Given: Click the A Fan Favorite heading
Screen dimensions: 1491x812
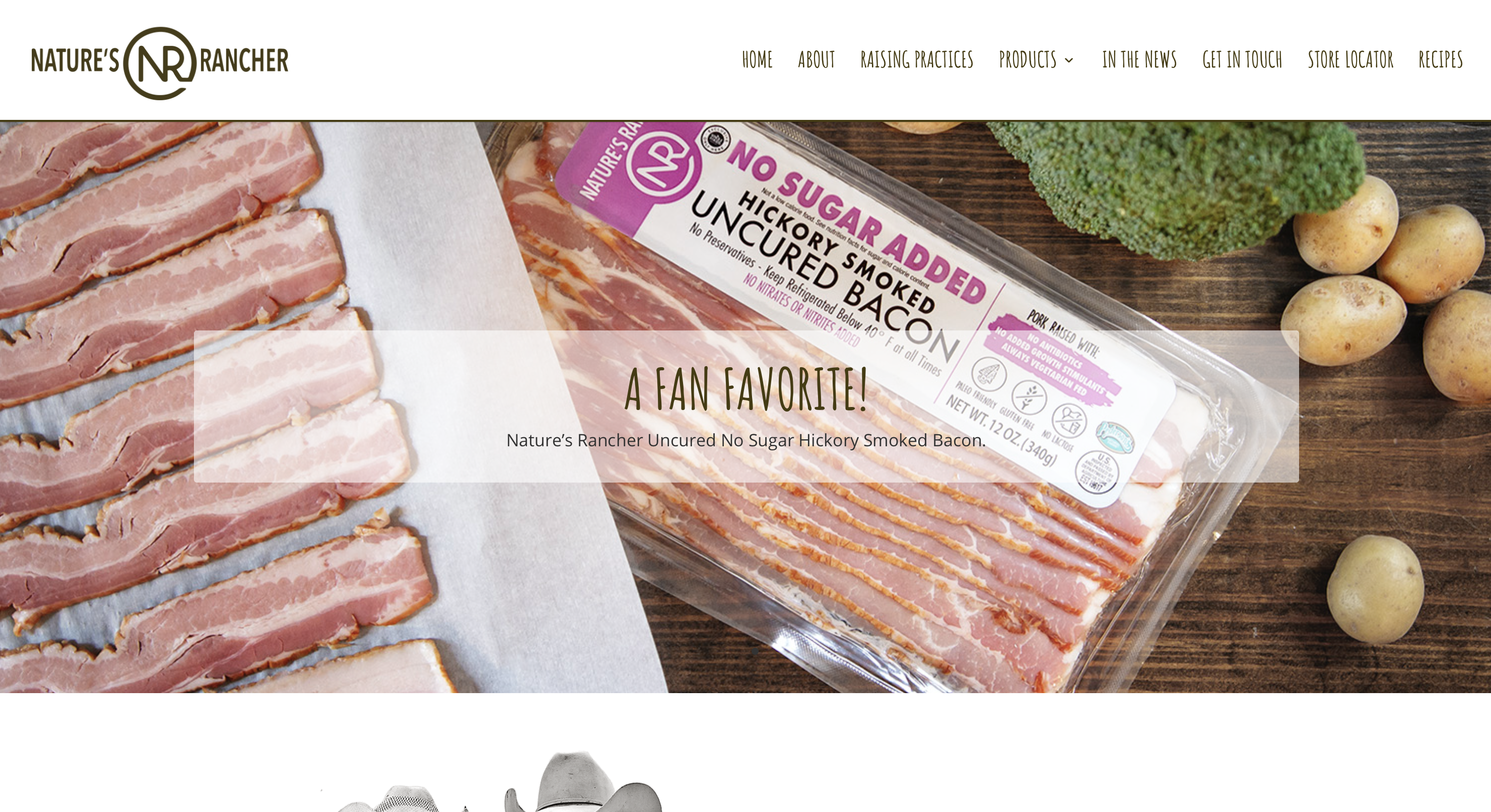Looking at the screenshot, I should point(746,389).
